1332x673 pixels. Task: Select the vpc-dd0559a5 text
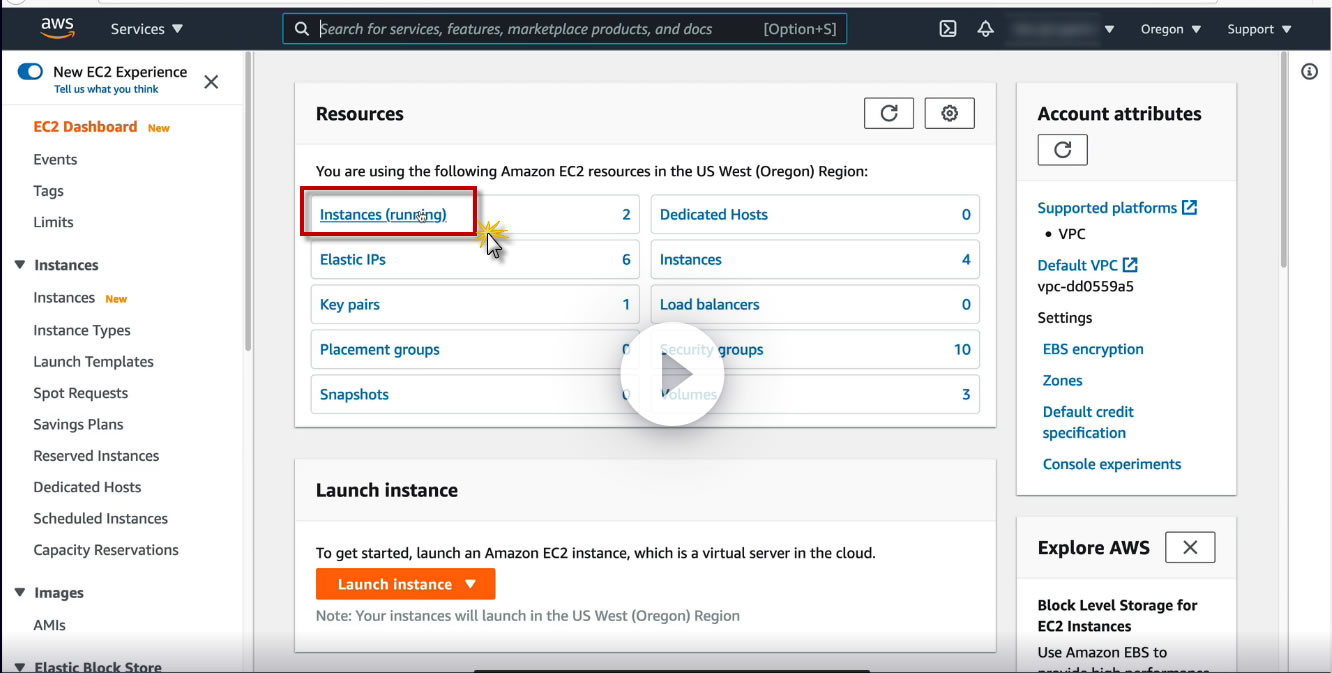pos(1086,286)
